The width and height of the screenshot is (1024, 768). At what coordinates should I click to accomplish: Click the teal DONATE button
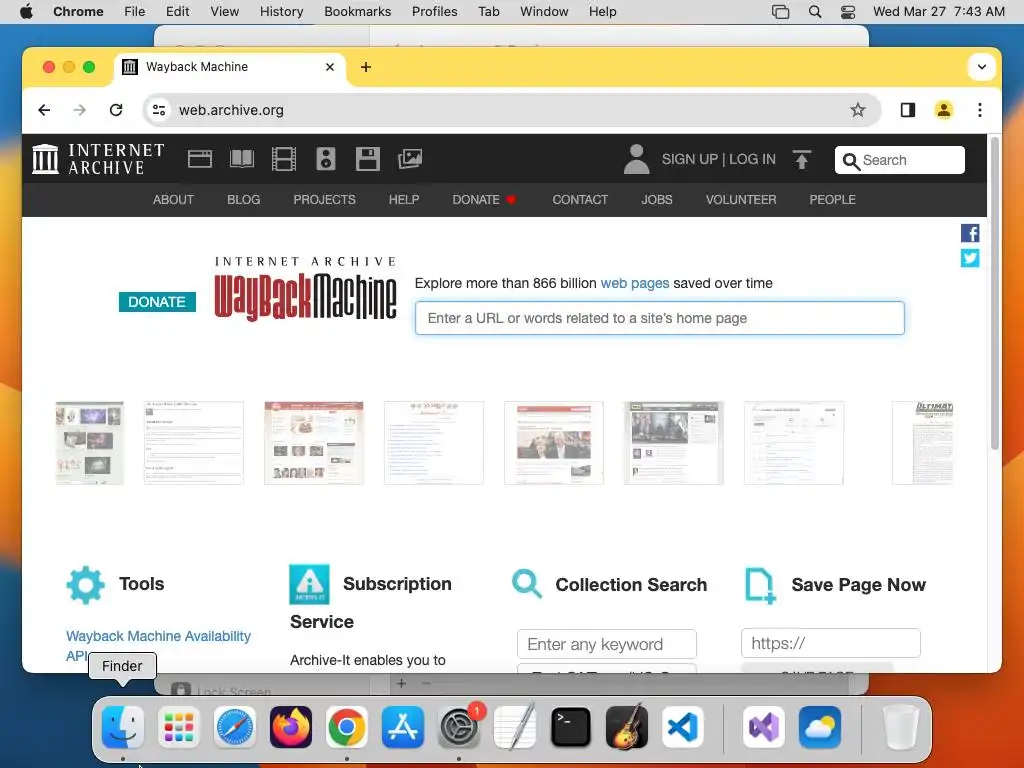point(157,302)
